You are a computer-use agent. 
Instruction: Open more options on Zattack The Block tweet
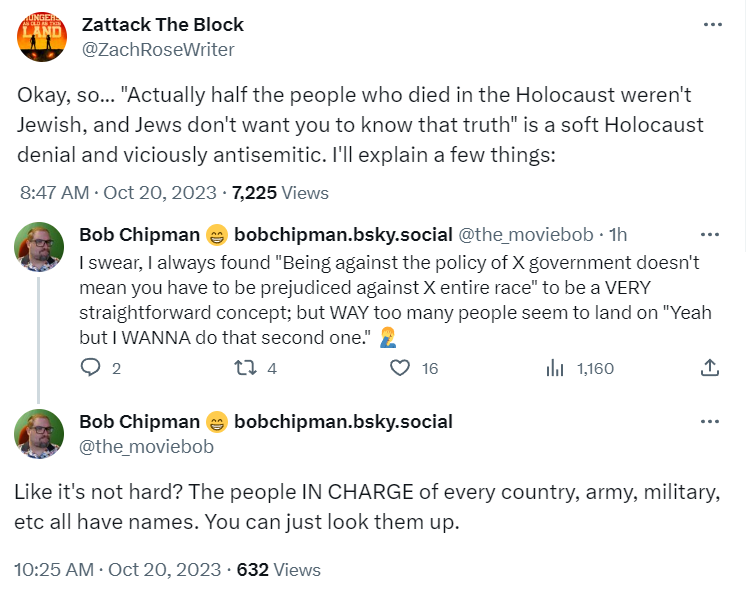coord(711,25)
